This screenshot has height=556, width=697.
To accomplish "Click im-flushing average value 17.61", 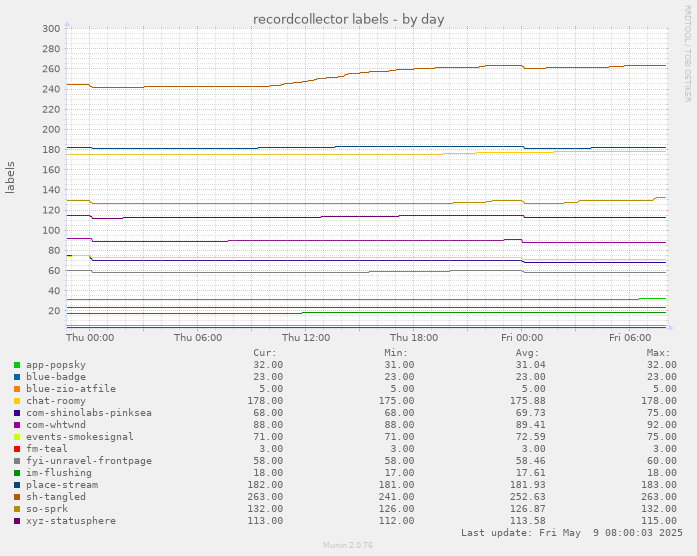I will point(531,473).
